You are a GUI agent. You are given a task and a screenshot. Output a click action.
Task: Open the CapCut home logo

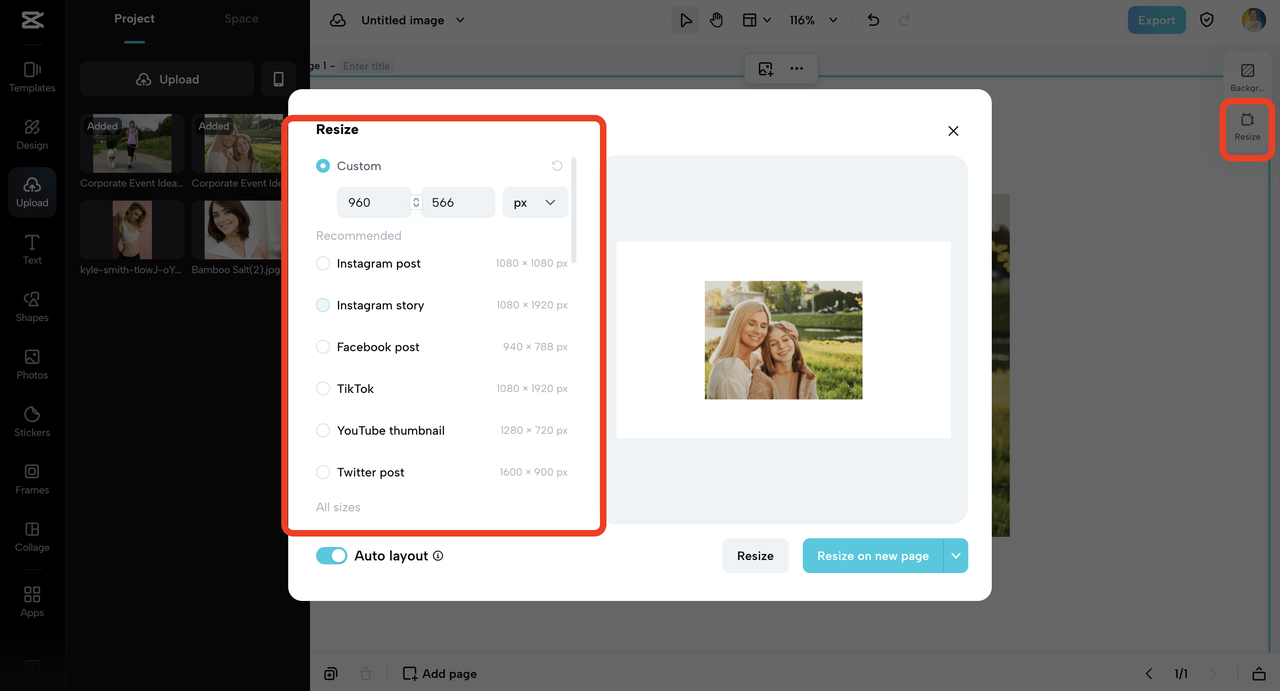click(31, 20)
